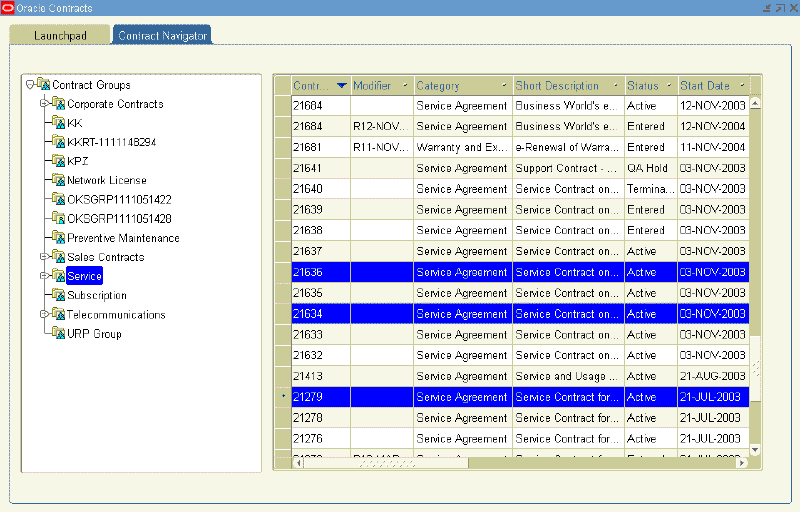The image size is (800, 512).
Task: Click the Preventive Maintenance folder icon
Action: 58,238
